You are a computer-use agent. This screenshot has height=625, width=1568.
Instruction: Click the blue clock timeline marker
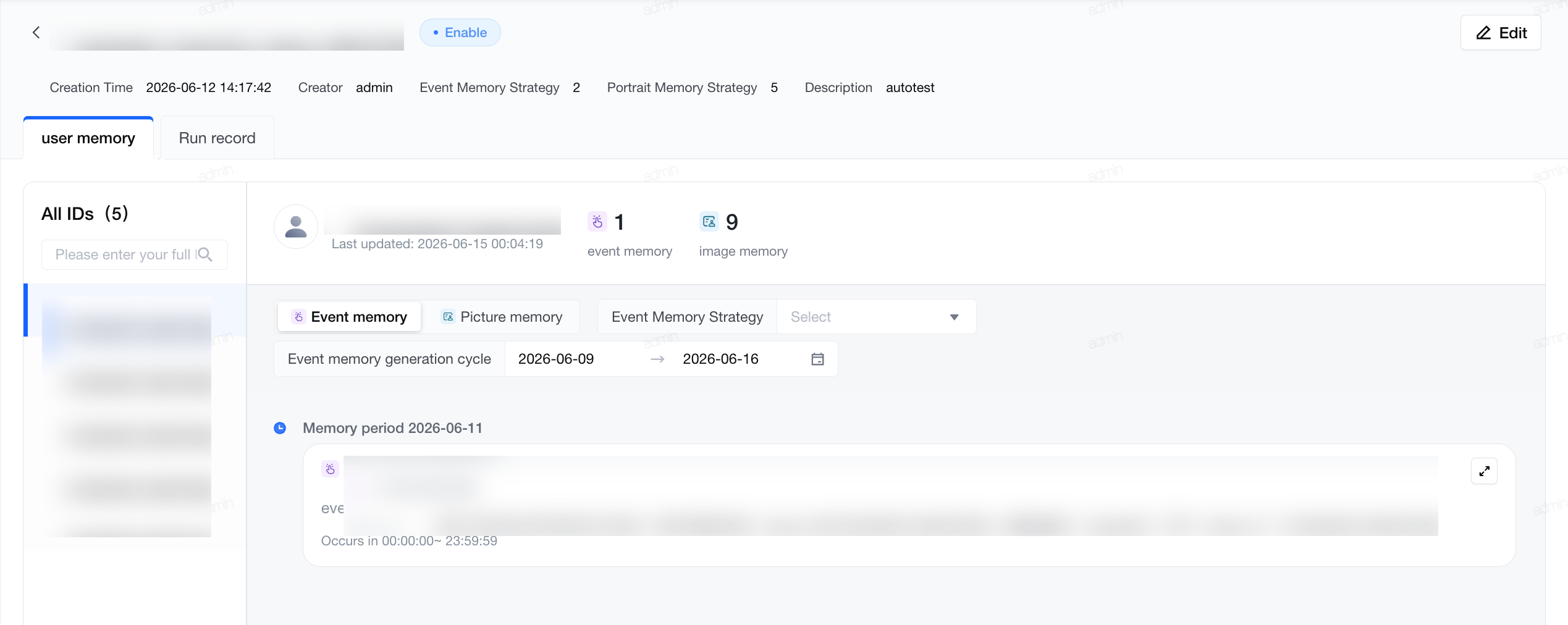[x=280, y=428]
